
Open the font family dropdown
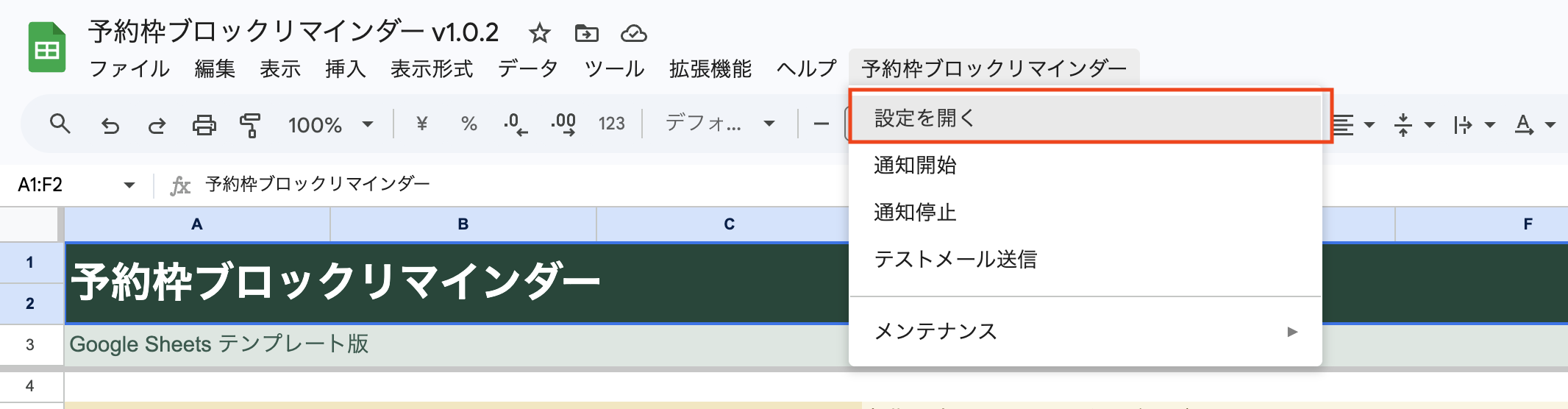tap(720, 124)
